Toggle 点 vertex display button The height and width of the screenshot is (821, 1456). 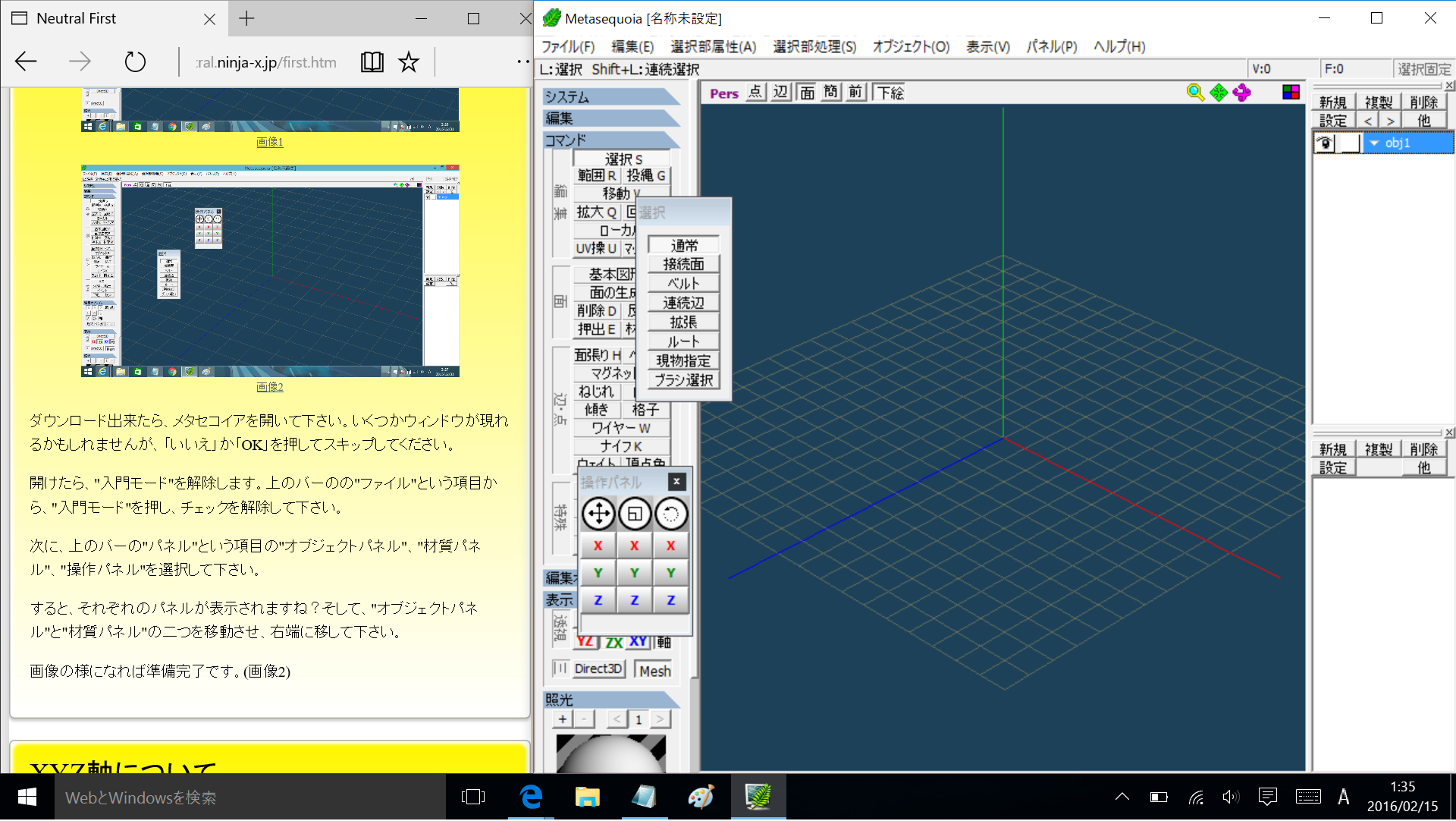point(755,93)
